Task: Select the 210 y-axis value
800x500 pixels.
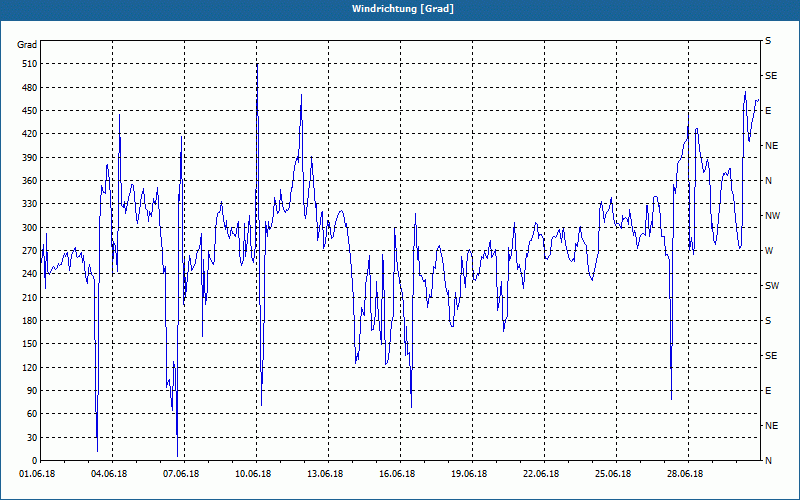Action: [30, 297]
